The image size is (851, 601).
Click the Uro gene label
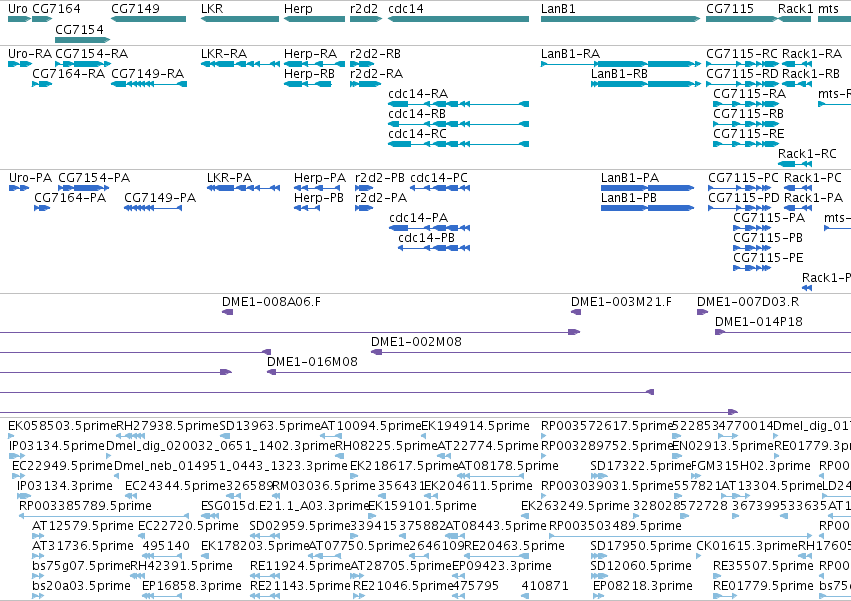click(x=17, y=9)
